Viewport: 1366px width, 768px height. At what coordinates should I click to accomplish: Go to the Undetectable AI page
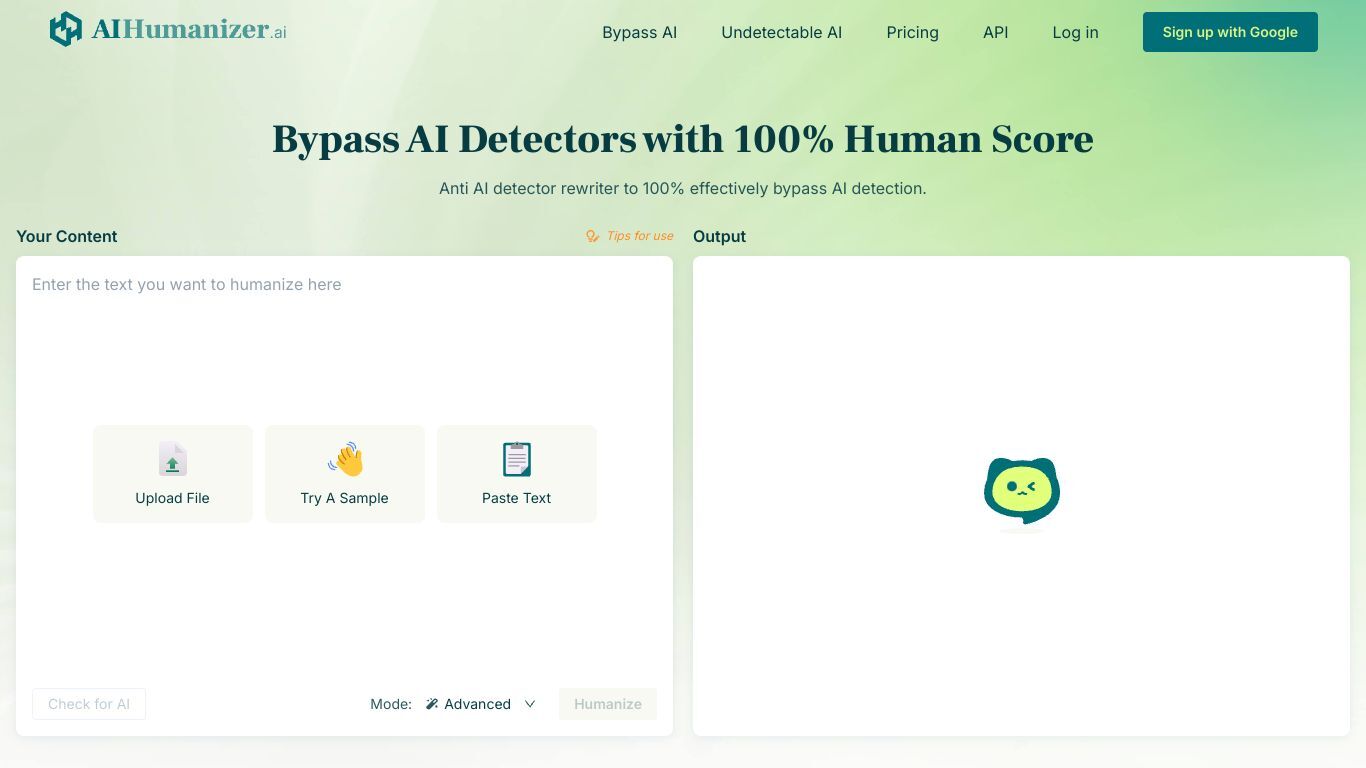(782, 32)
